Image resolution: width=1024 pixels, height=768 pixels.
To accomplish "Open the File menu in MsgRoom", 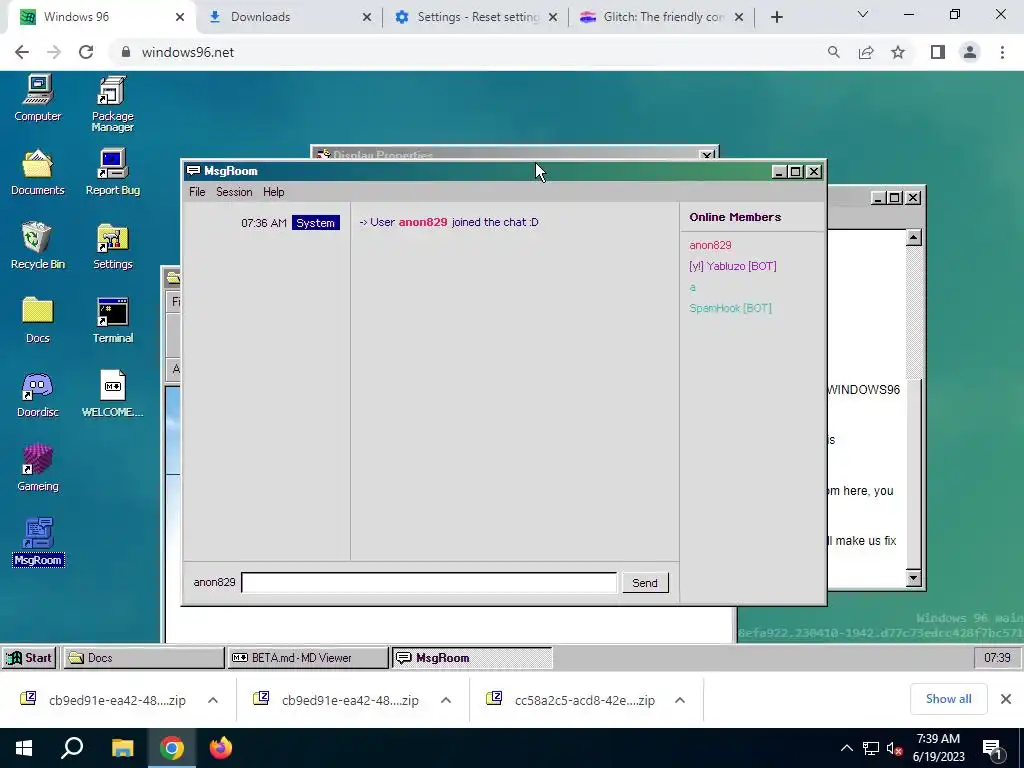I will click(197, 192).
